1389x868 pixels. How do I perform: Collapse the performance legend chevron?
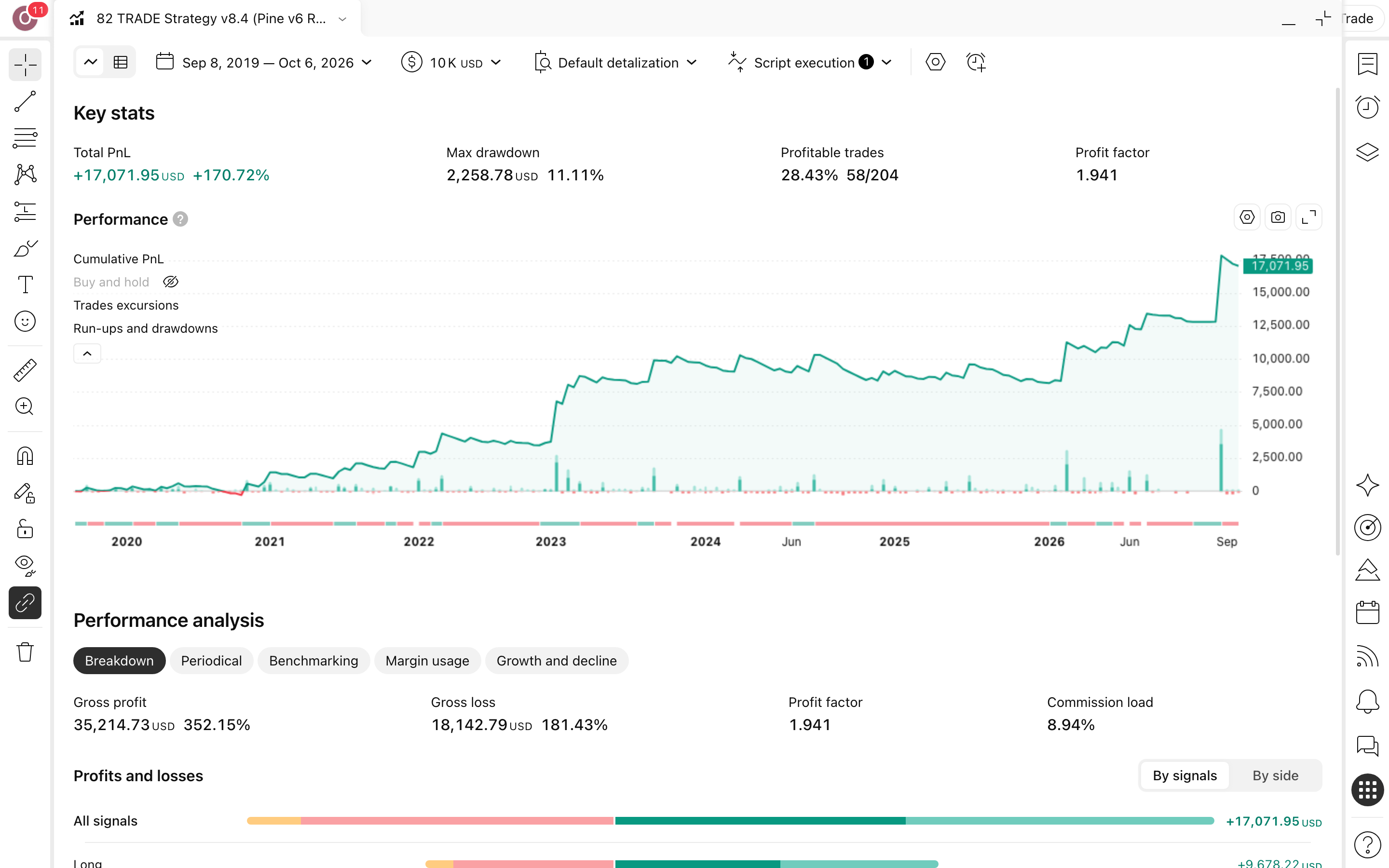click(87, 353)
